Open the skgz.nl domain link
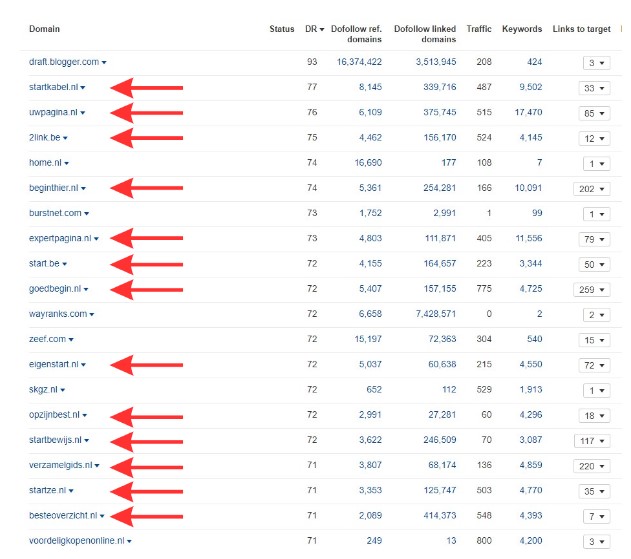The width and height of the screenshot is (631, 559). (43, 390)
